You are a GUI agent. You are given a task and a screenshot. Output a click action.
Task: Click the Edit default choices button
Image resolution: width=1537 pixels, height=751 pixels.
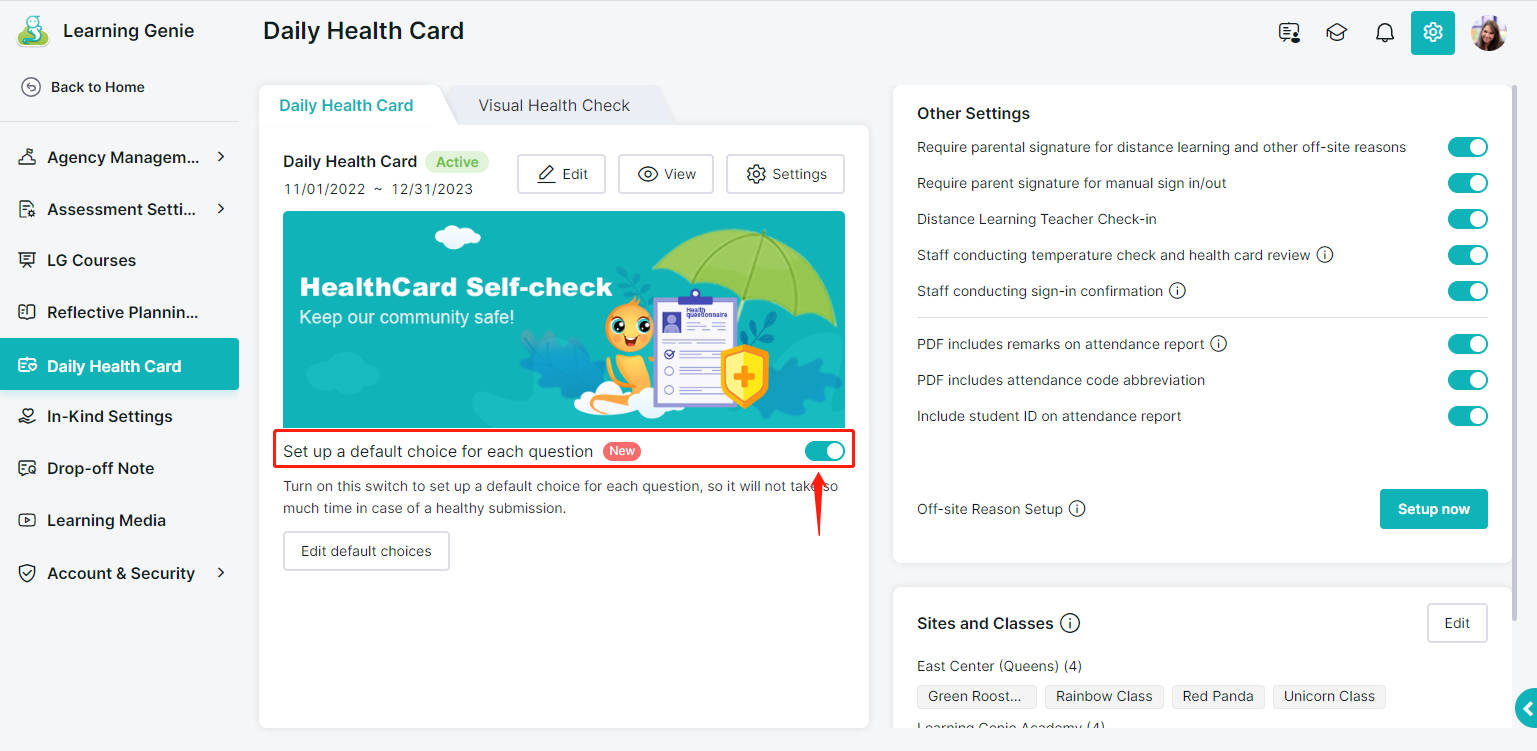pos(366,551)
